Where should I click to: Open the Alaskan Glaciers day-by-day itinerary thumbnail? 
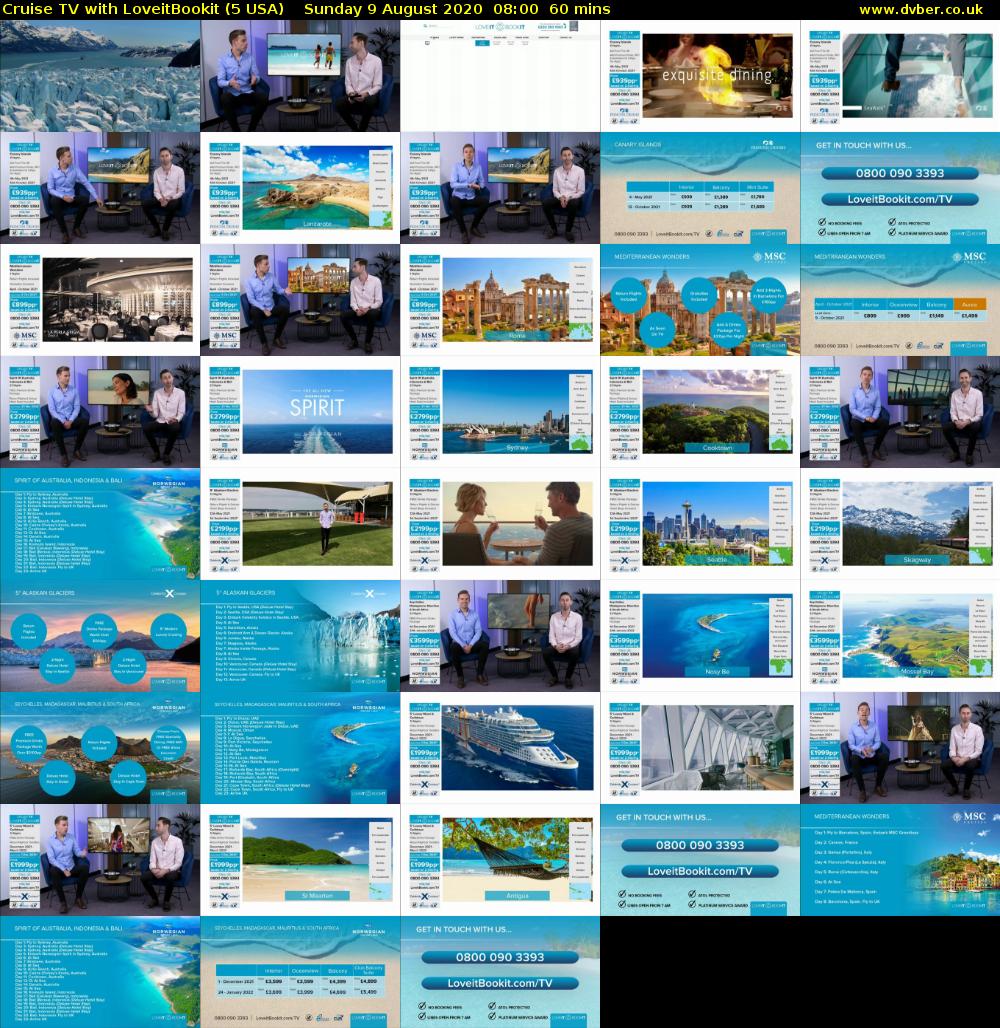pos(300,636)
